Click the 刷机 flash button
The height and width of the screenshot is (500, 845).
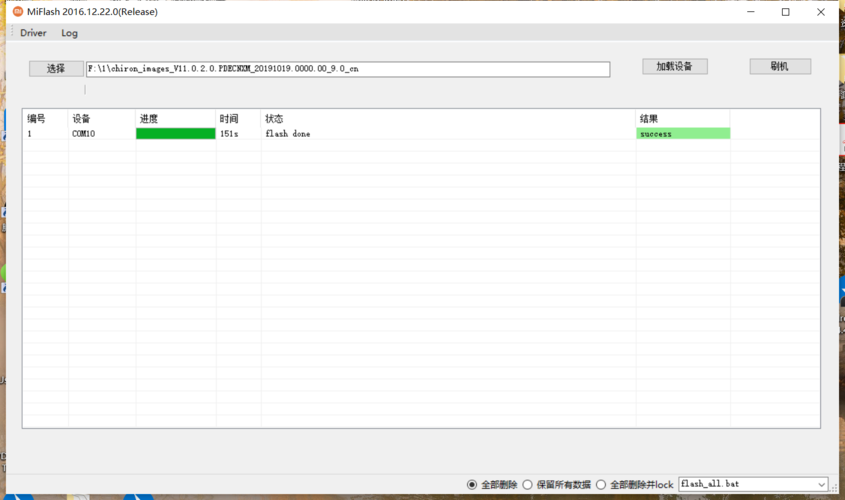[780, 66]
